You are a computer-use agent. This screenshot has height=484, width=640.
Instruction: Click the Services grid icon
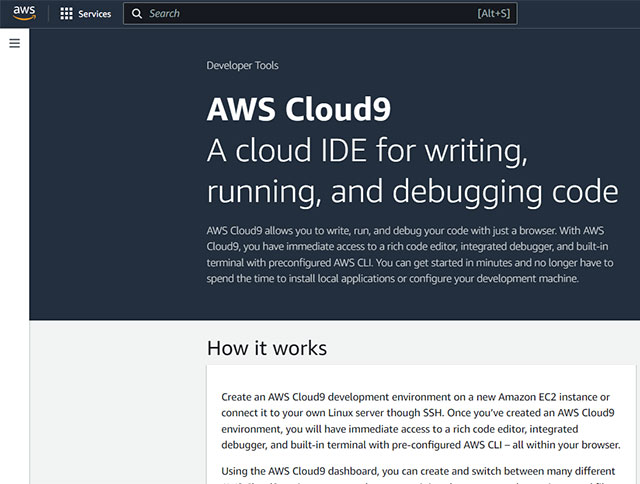click(67, 13)
